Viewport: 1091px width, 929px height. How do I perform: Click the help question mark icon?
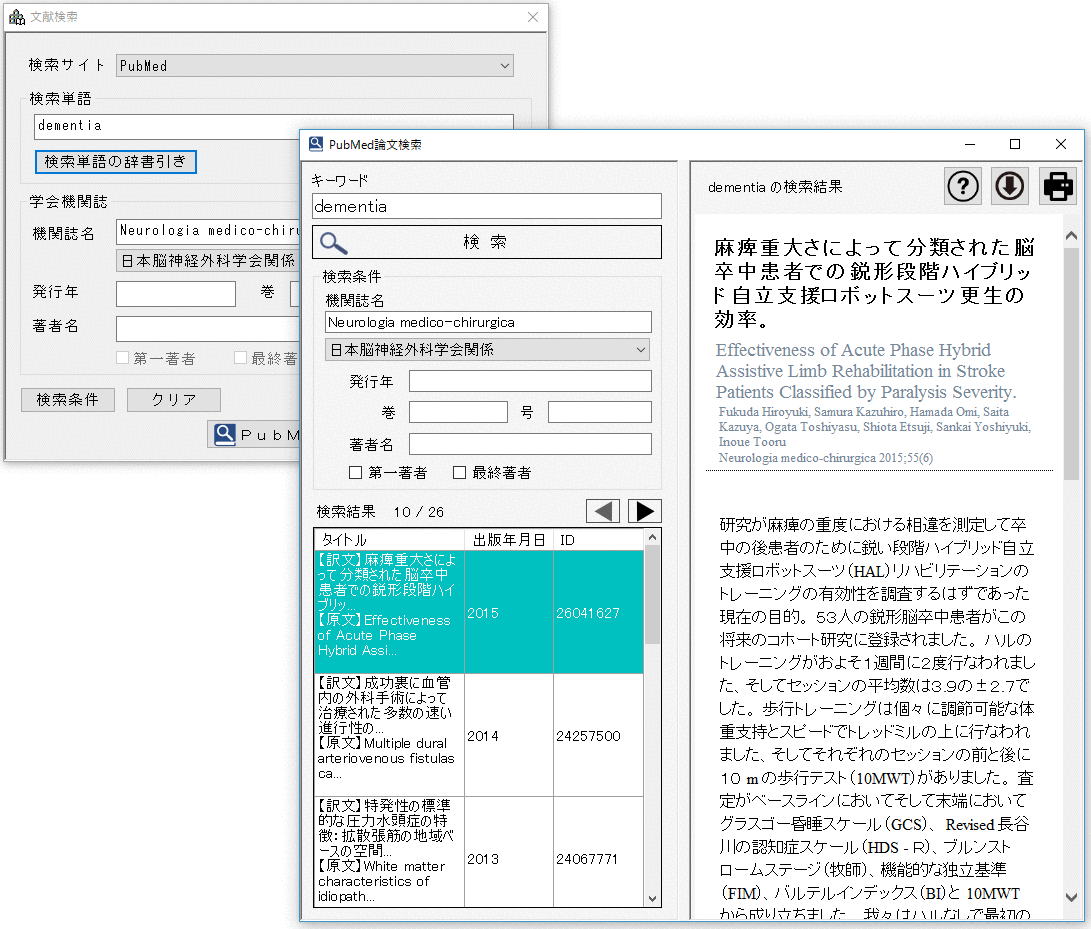click(x=963, y=186)
